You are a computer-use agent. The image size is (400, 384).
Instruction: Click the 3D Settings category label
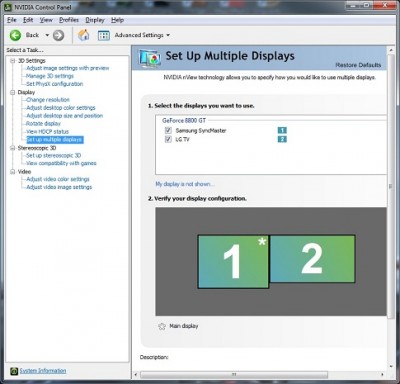click(32, 61)
